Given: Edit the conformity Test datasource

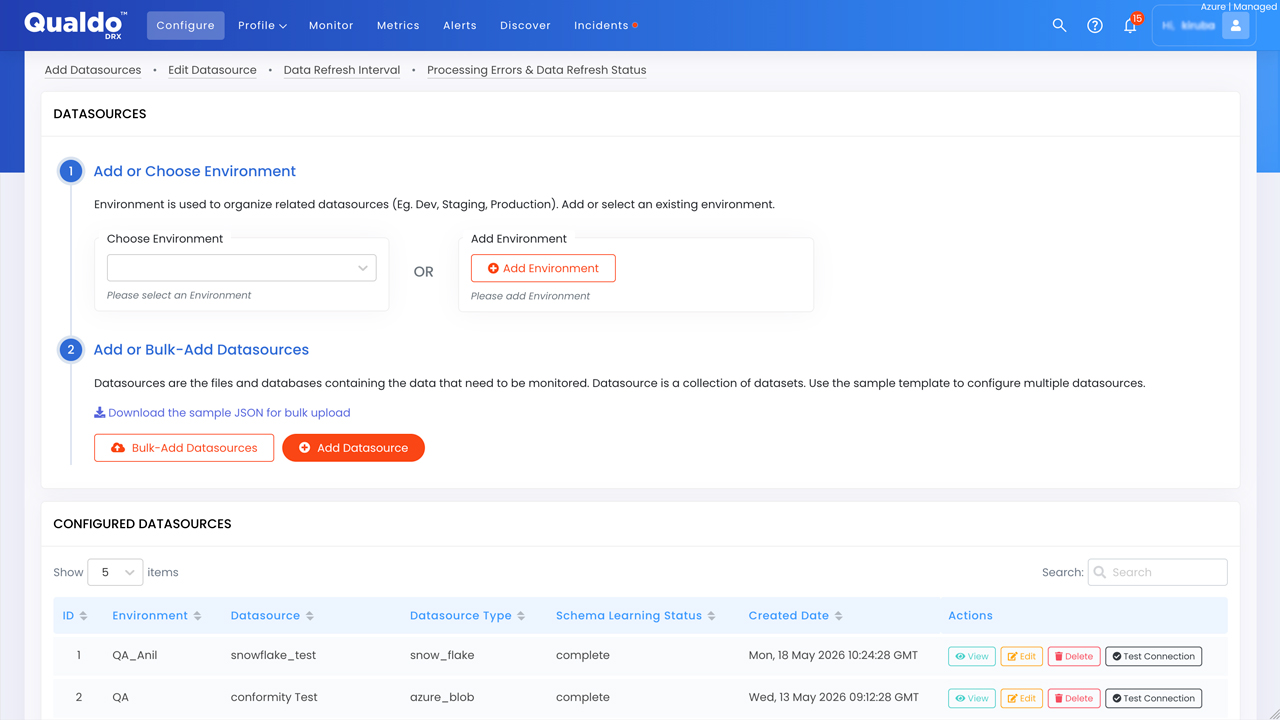Looking at the screenshot, I should 1022,698.
